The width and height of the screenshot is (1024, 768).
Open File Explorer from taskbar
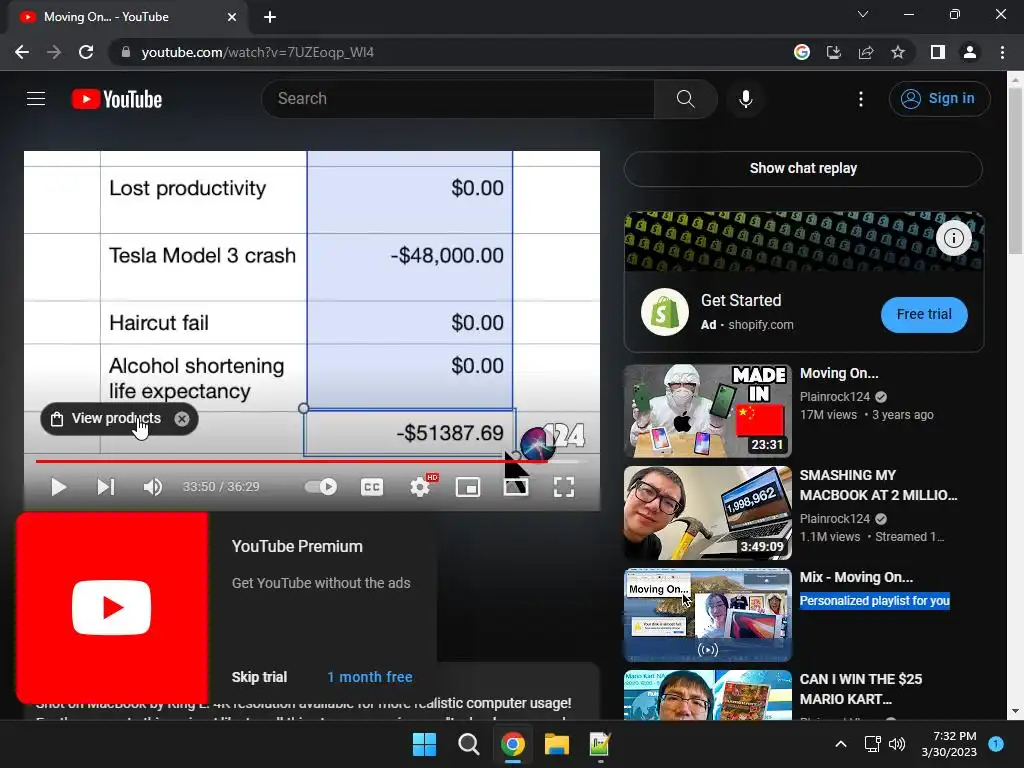(556, 744)
